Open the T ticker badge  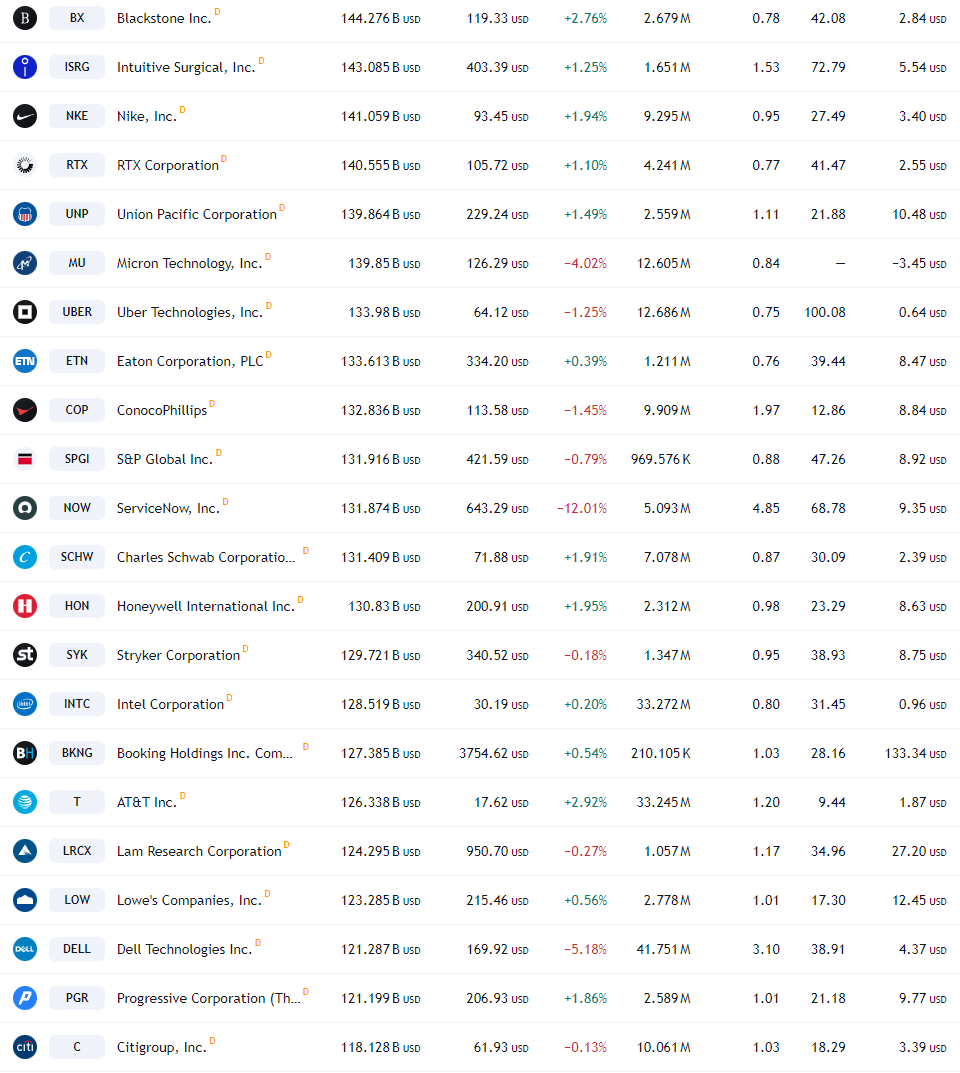pos(77,802)
